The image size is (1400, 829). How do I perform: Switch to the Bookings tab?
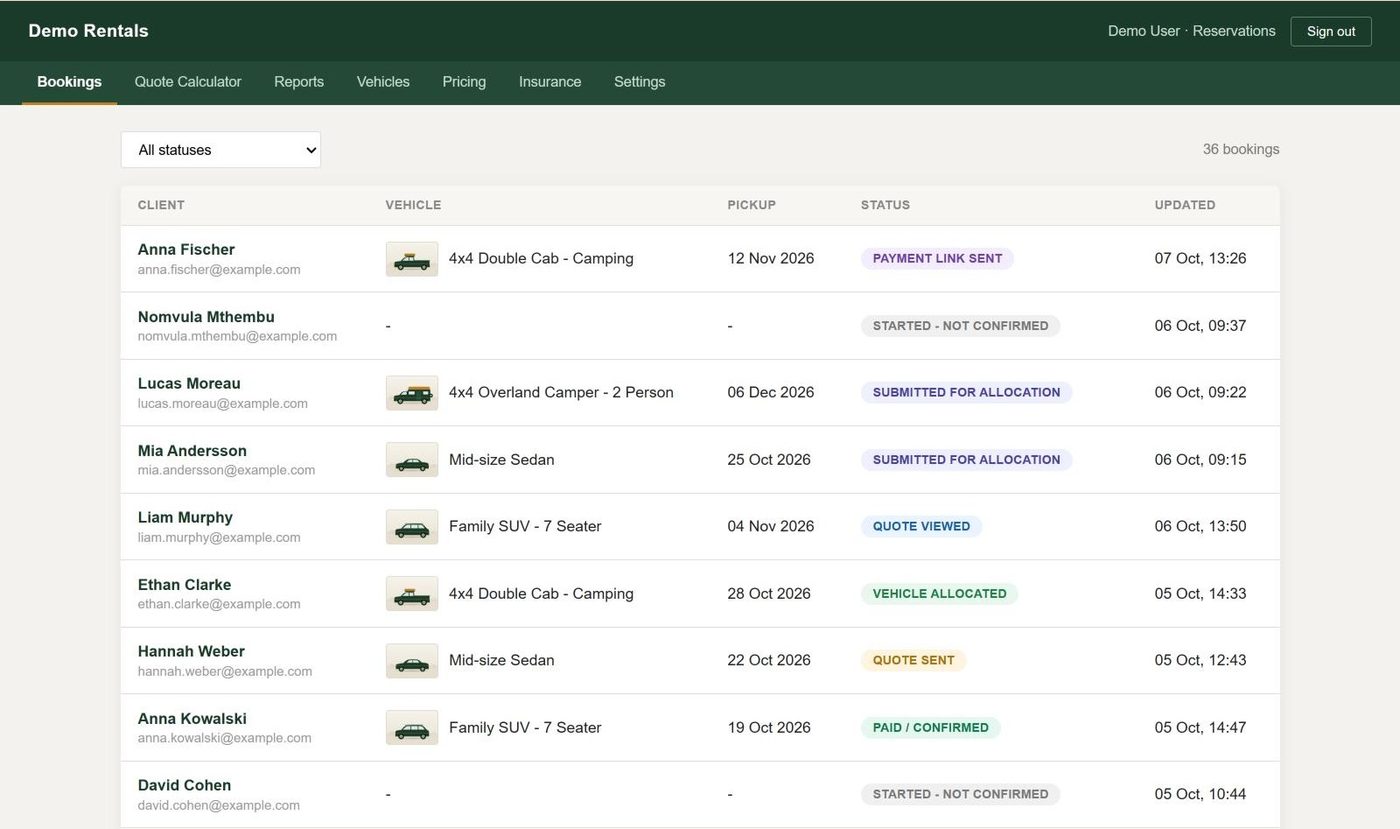click(x=69, y=82)
